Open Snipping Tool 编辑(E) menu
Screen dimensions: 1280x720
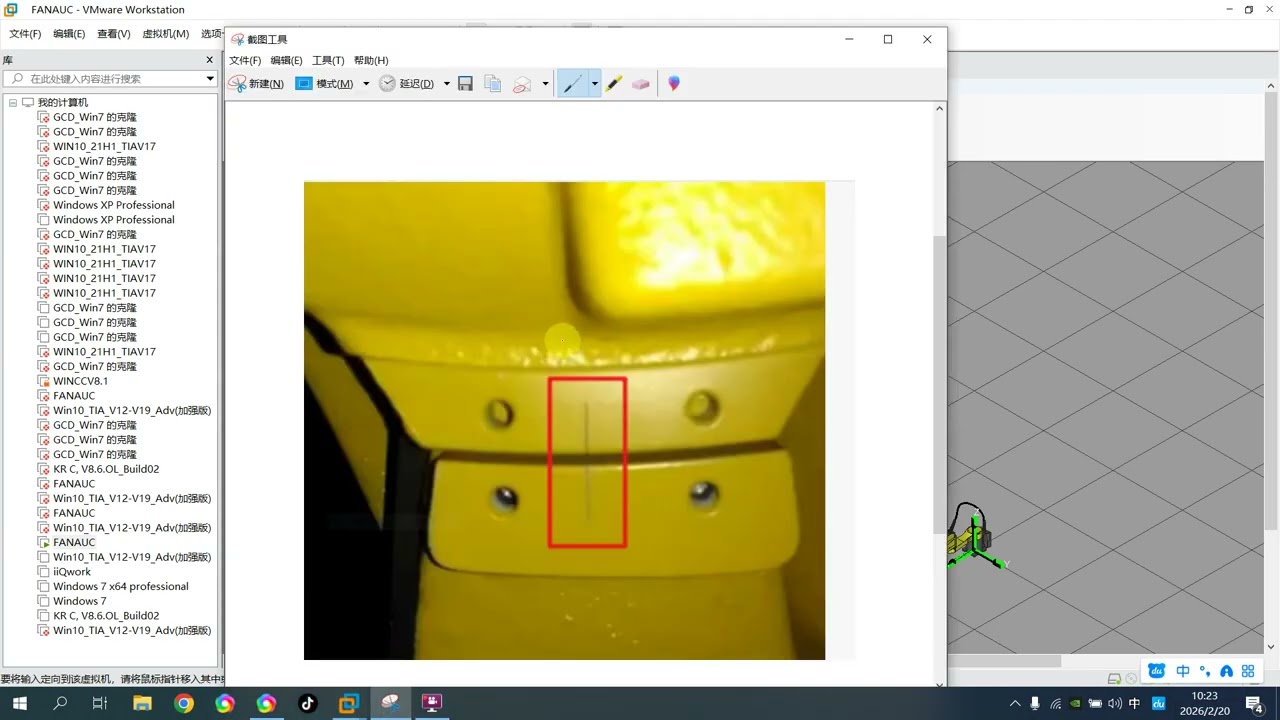[286, 60]
